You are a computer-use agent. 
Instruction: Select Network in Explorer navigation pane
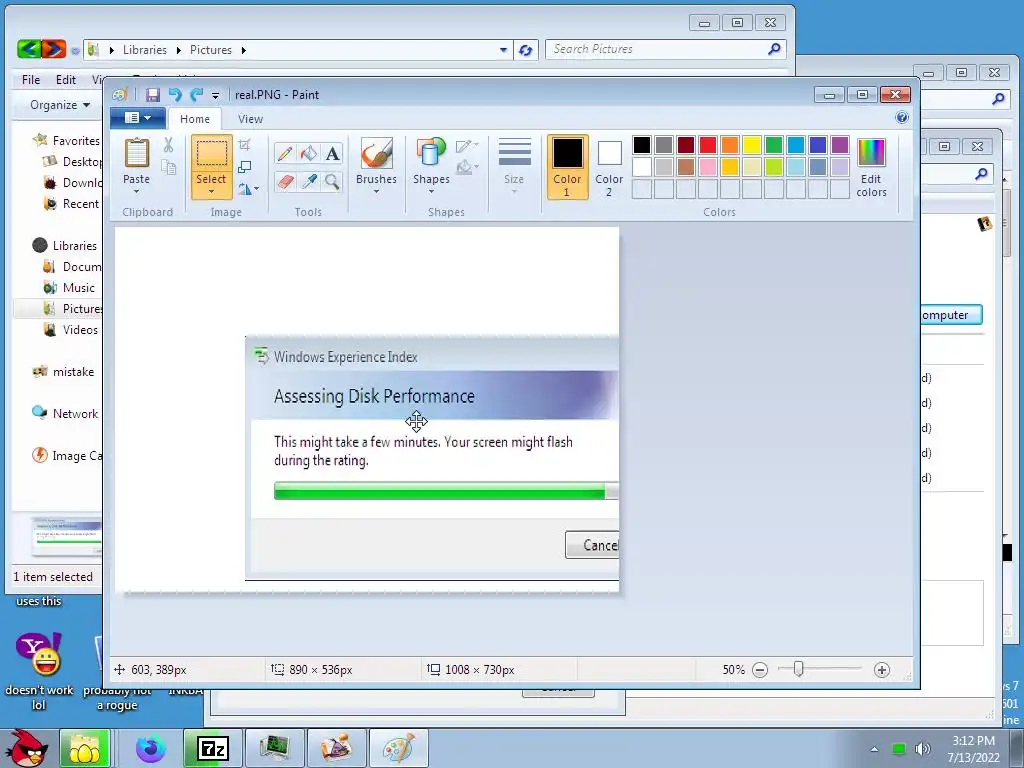coord(65,413)
